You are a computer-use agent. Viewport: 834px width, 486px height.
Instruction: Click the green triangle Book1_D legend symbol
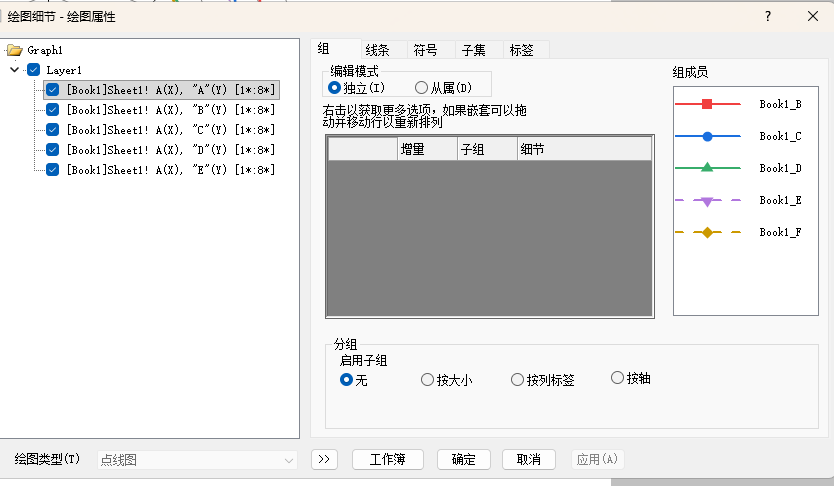point(707,168)
